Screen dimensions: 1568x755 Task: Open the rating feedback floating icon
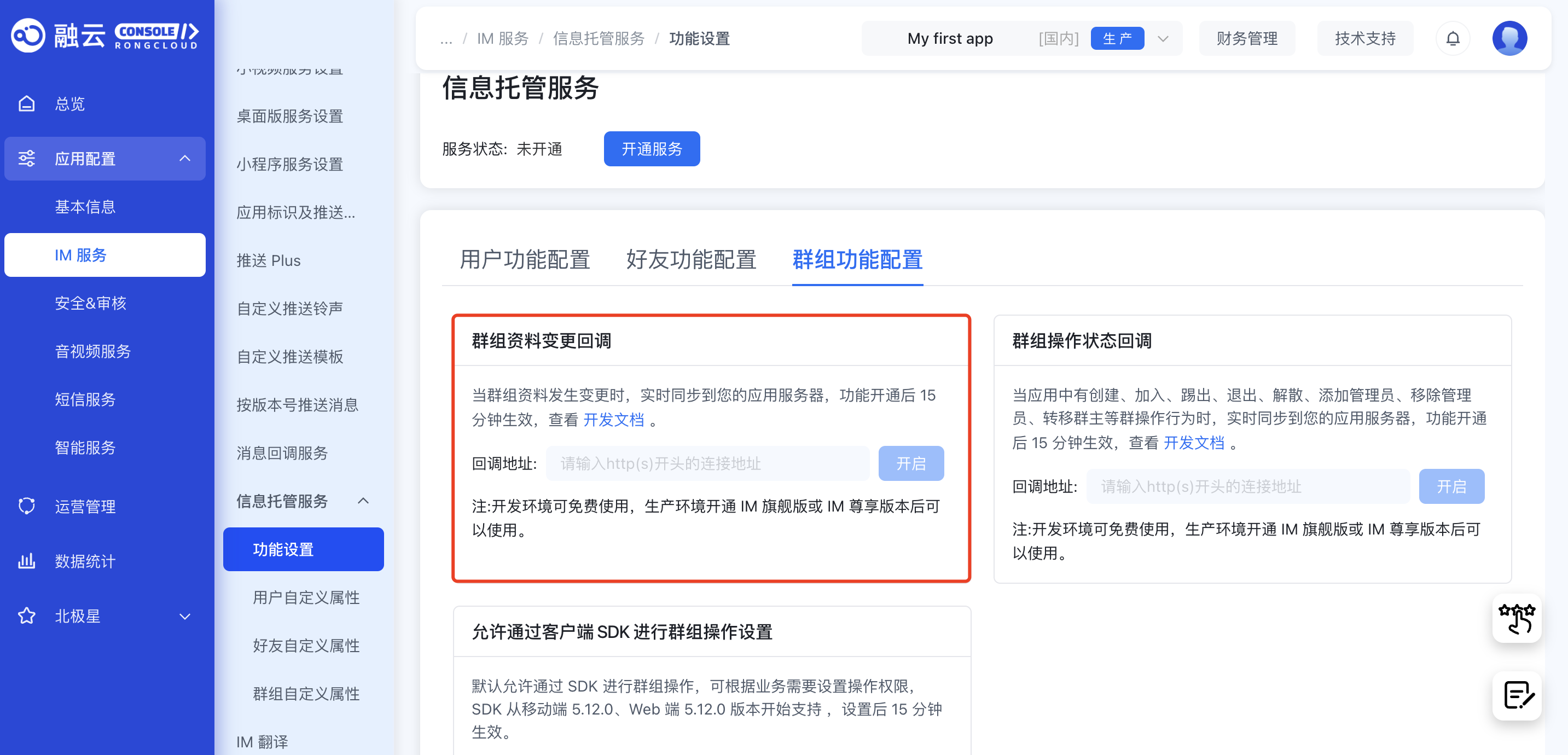pos(1516,618)
